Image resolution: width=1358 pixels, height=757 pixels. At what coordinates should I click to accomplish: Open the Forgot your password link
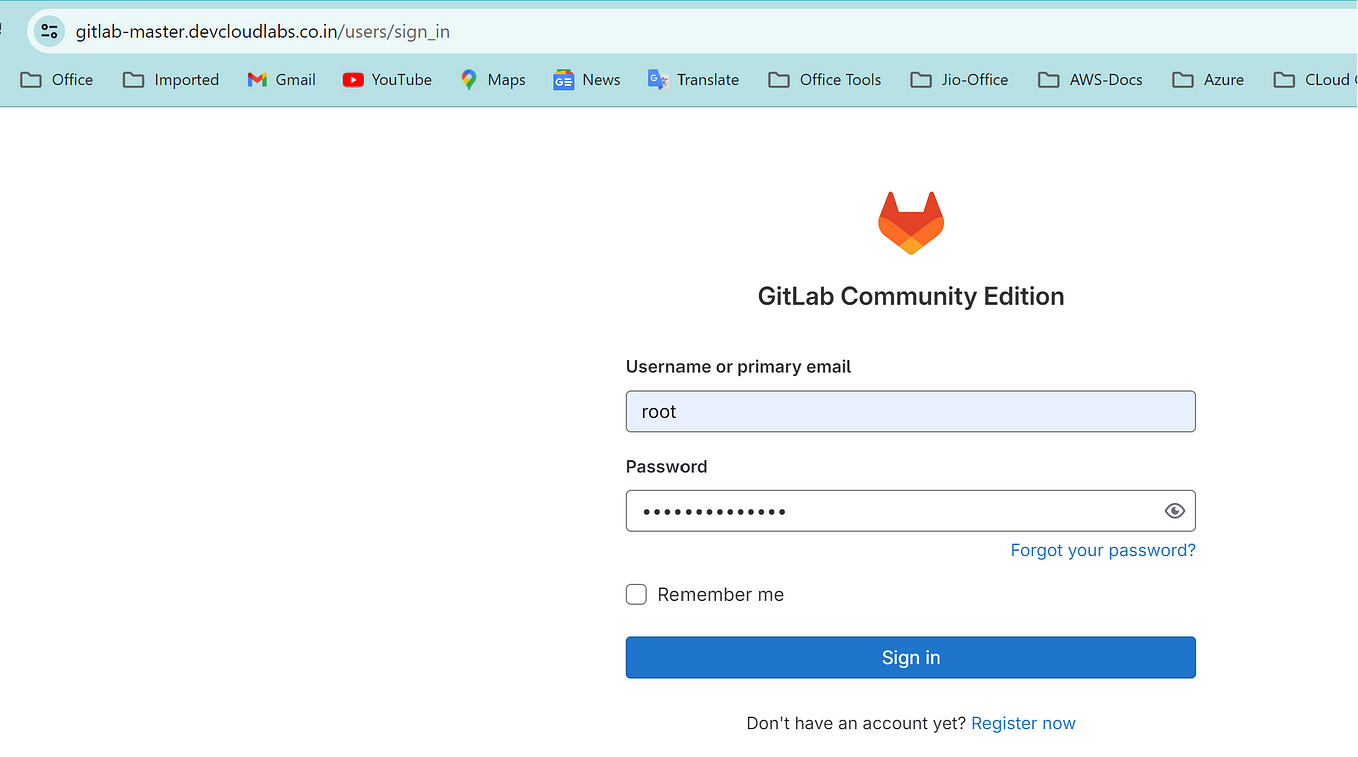point(1103,550)
